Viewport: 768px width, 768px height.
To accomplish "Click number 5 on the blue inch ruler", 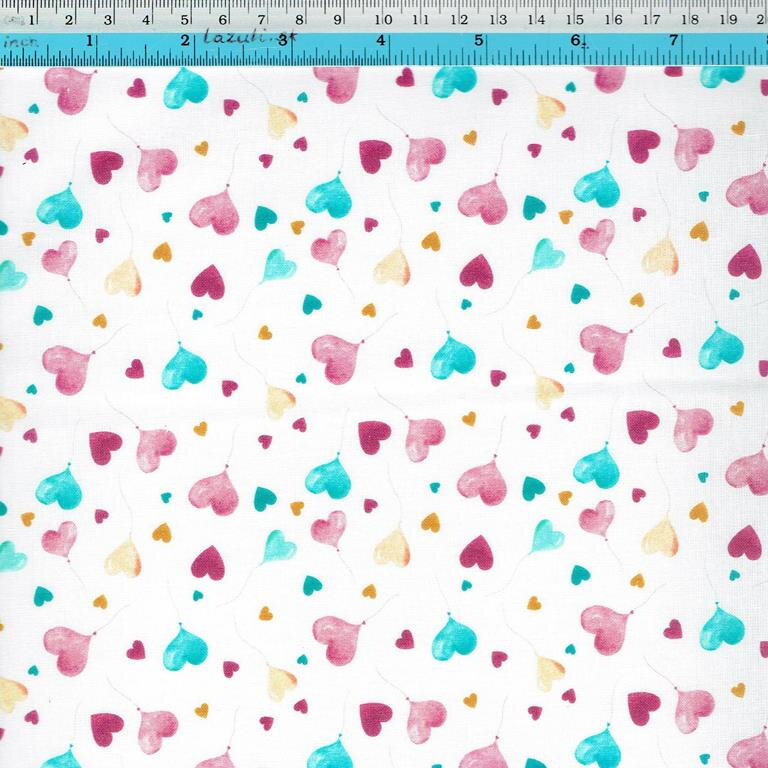I will click(479, 40).
